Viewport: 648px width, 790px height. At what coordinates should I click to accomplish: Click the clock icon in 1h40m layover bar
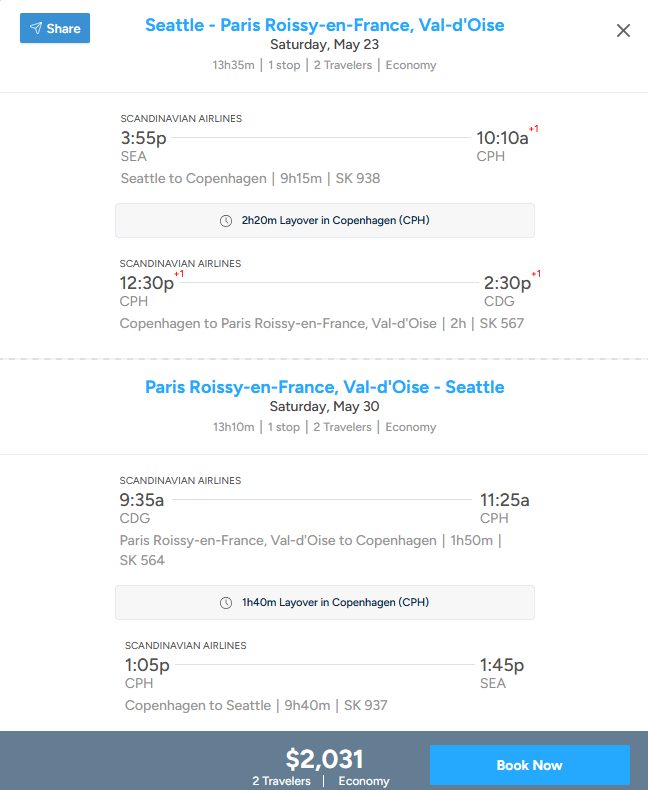[226, 603]
